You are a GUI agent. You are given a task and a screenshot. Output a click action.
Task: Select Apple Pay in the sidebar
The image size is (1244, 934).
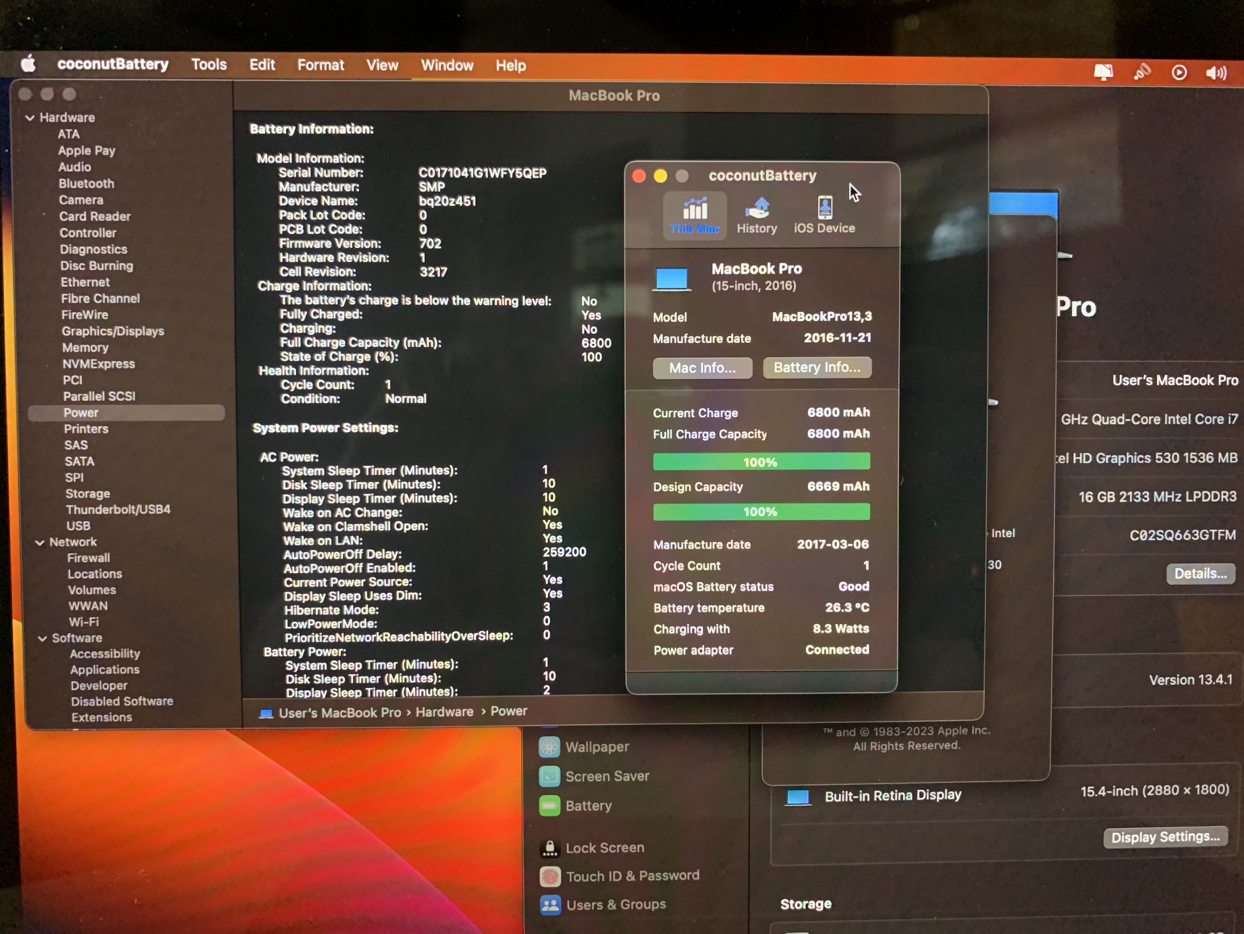[87, 151]
